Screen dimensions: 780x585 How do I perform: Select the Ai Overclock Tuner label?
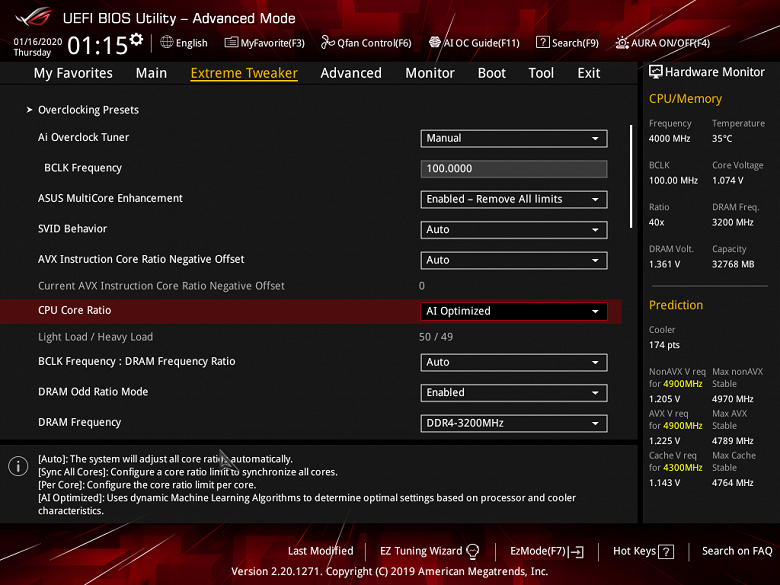point(84,137)
